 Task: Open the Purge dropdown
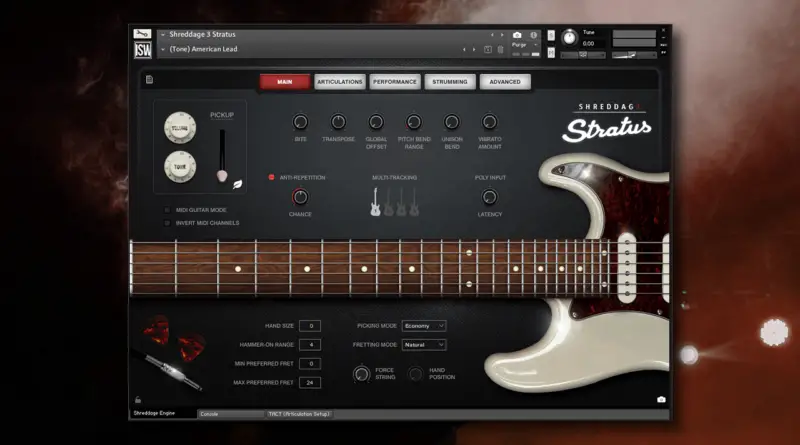[x=525, y=45]
